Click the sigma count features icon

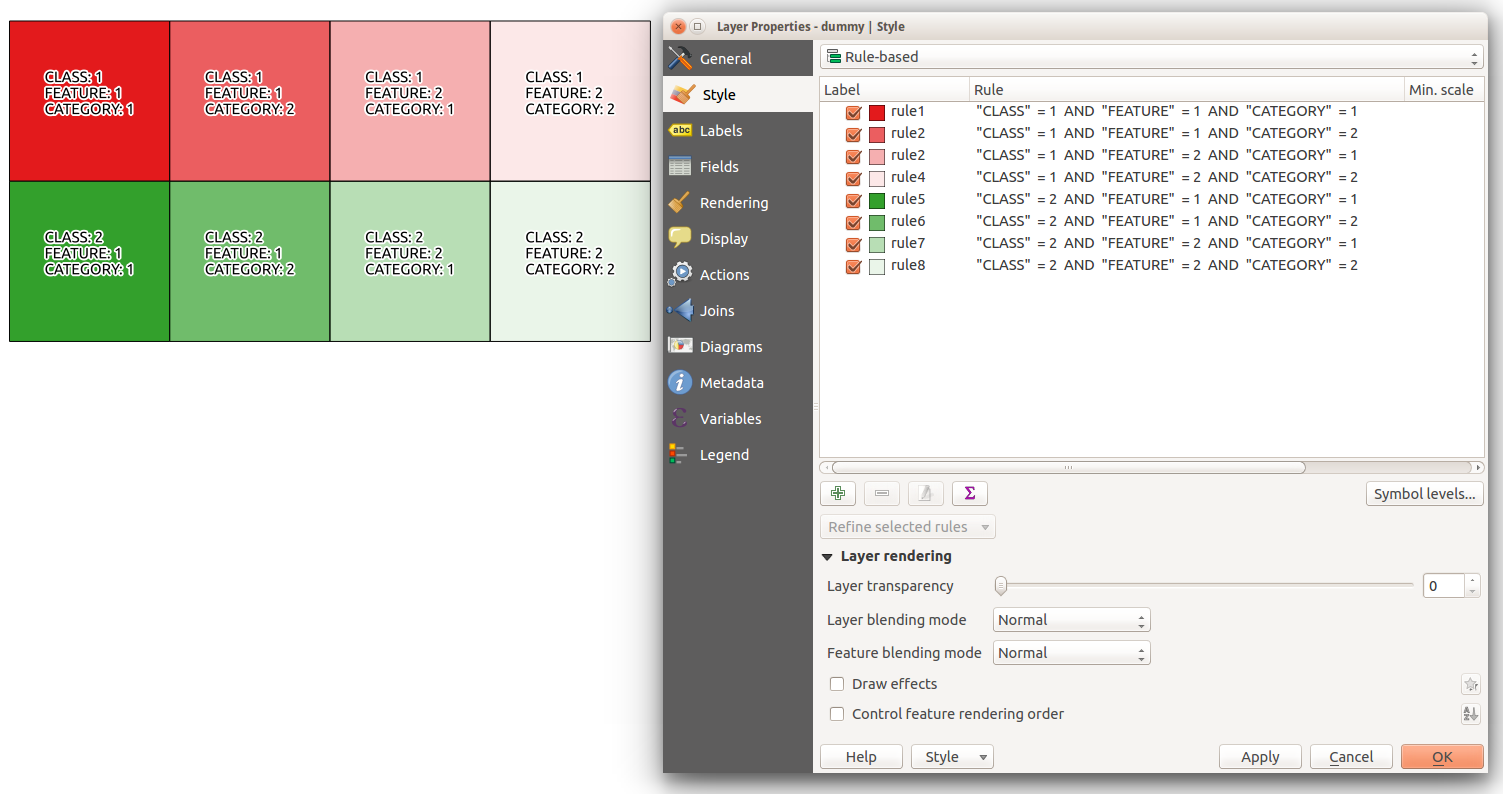tap(969, 493)
